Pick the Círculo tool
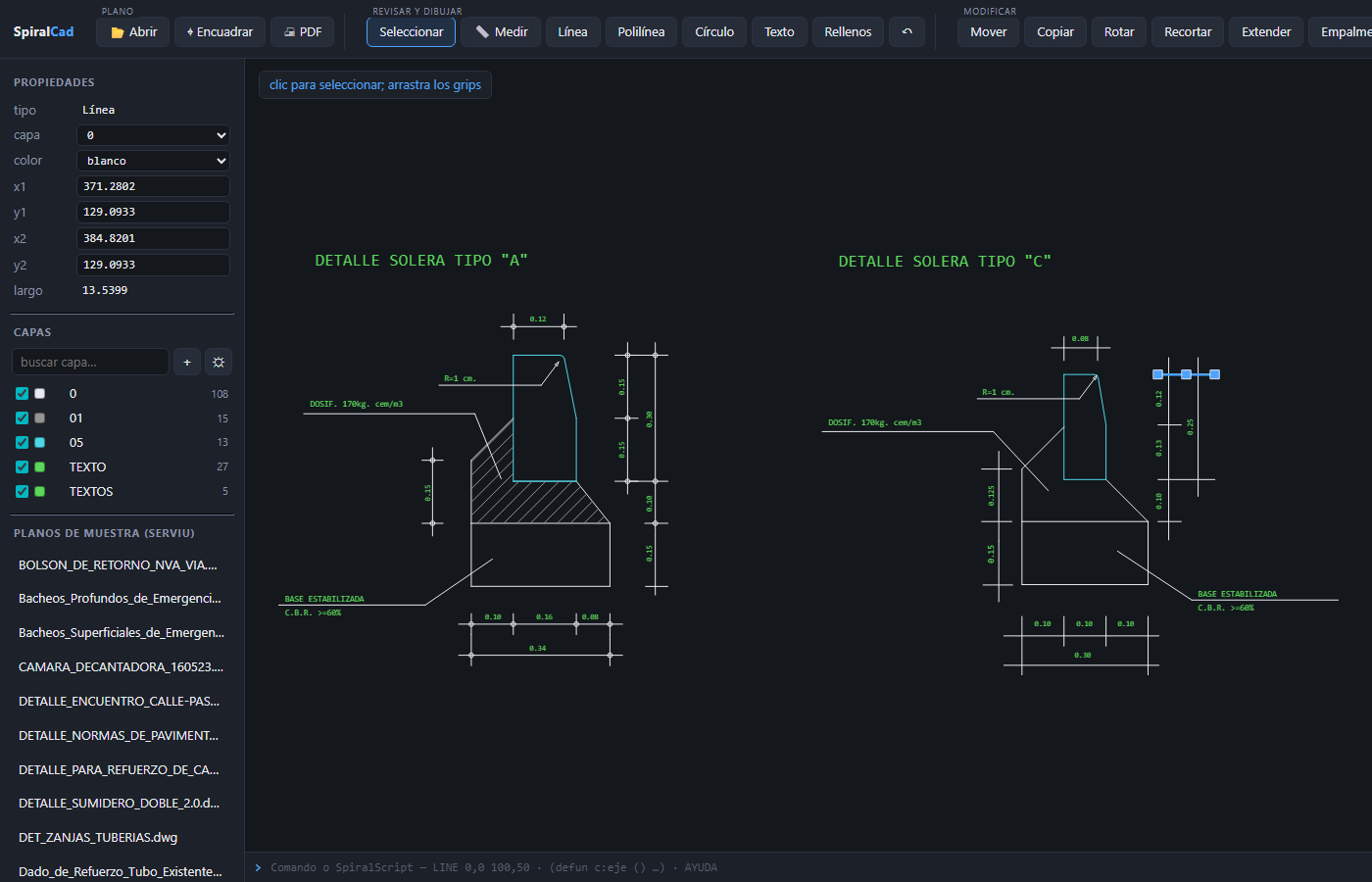 pos(714,31)
